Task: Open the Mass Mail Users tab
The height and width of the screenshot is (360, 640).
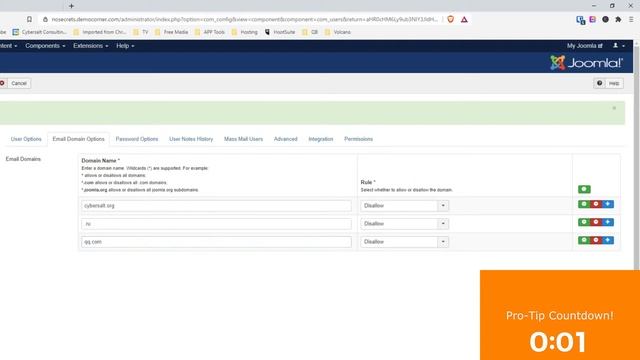Action: click(x=243, y=139)
